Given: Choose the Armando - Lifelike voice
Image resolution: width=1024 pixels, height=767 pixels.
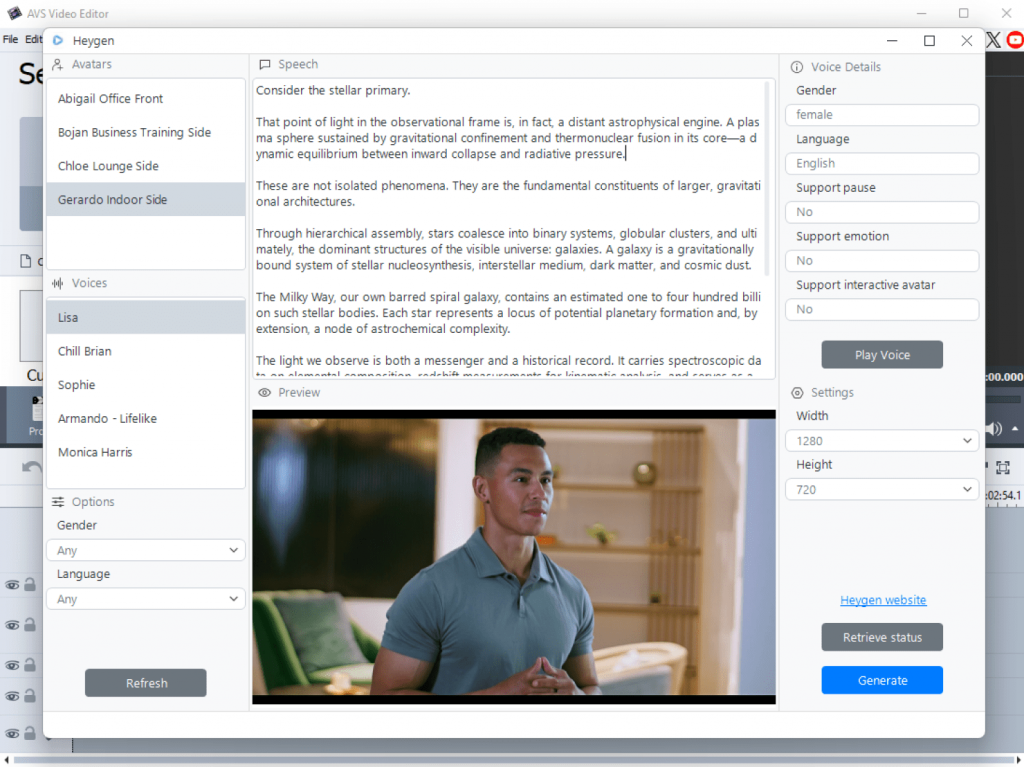Looking at the screenshot, I should (x=146, y=418).
